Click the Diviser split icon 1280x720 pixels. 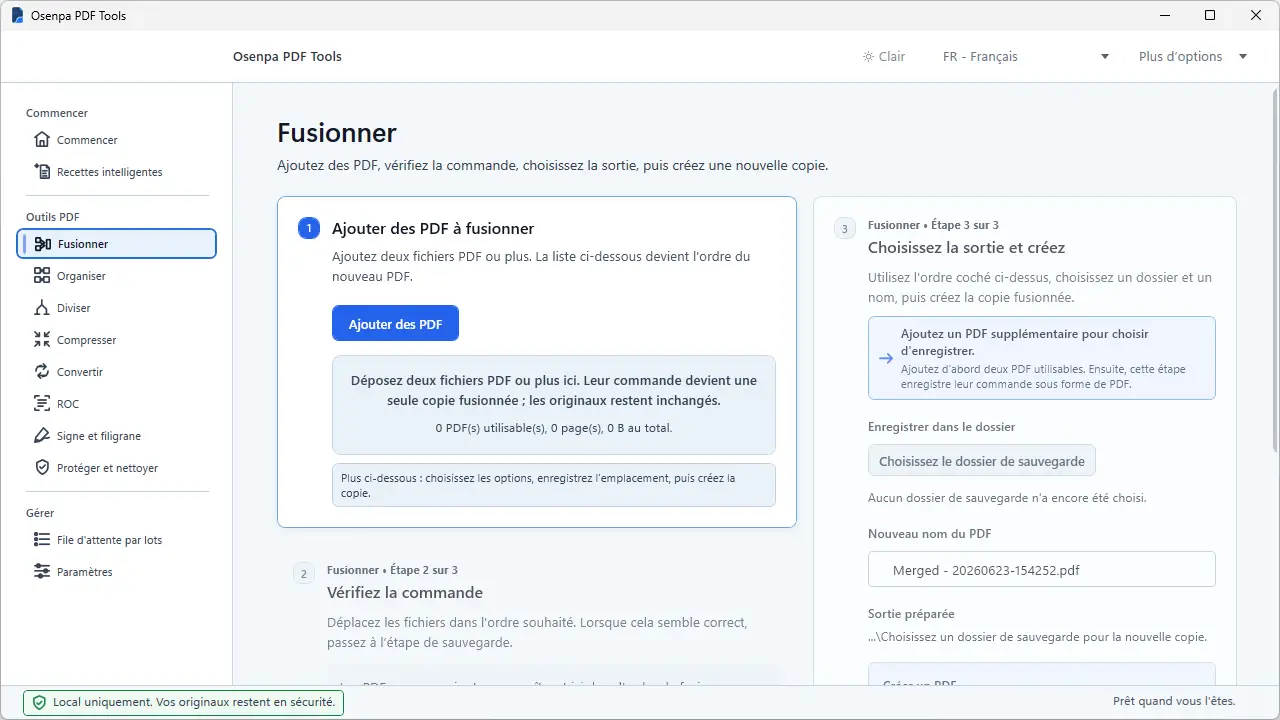[x=42, y=308]
